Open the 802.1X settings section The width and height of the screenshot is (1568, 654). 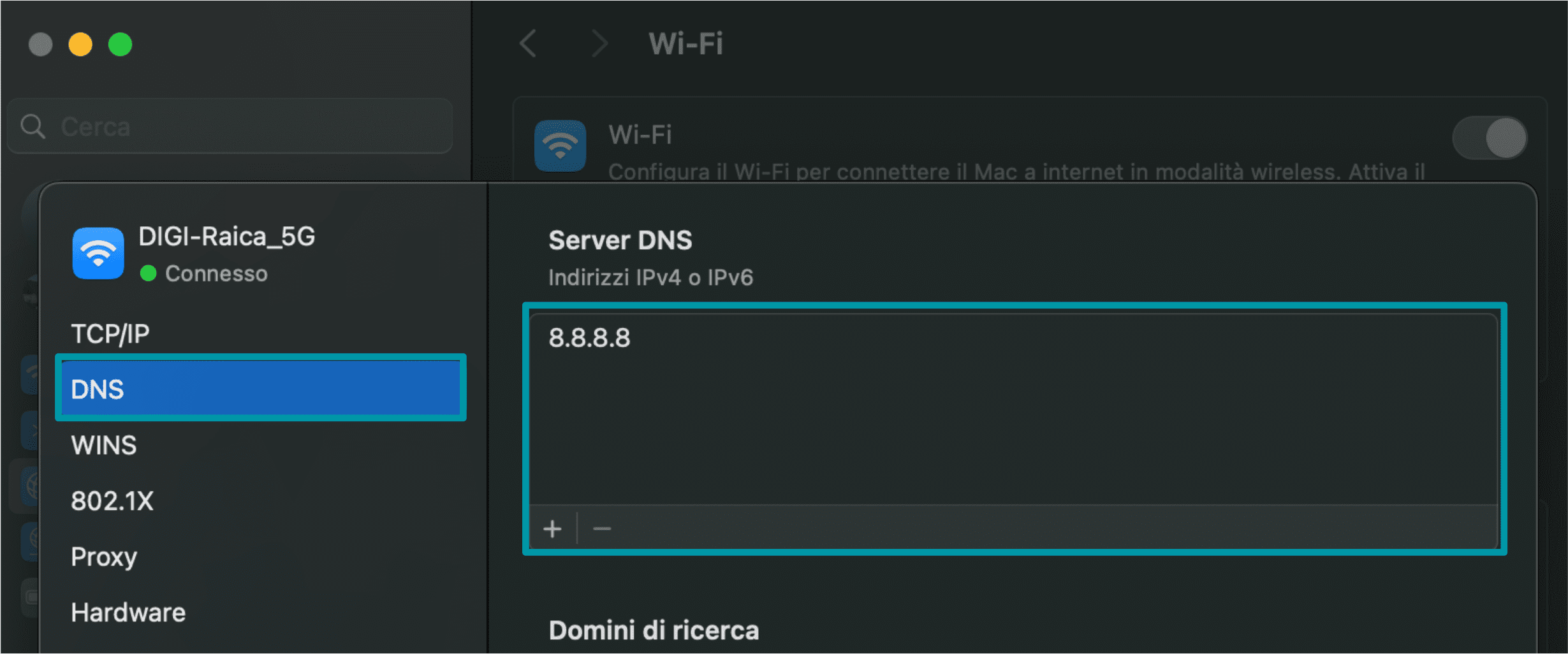(112, 501)
